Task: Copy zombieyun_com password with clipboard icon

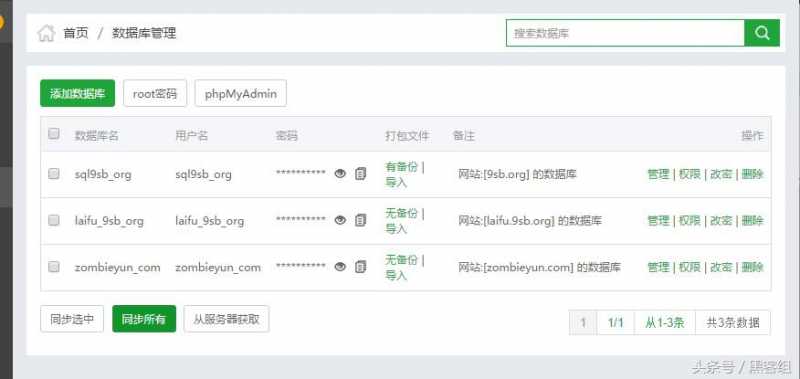Action: coord(361,267)
